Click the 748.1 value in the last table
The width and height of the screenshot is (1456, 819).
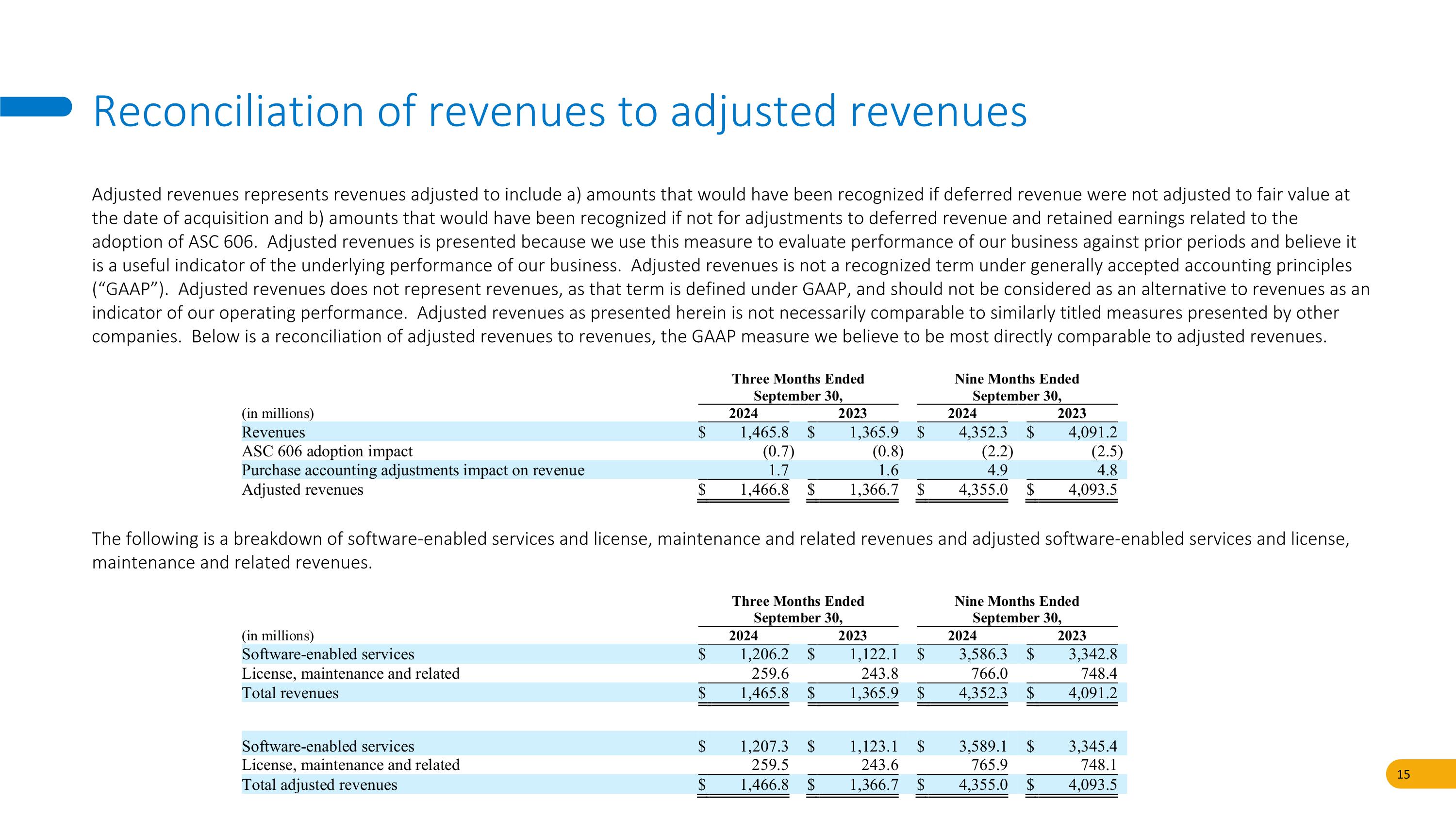coord(1099,765)
